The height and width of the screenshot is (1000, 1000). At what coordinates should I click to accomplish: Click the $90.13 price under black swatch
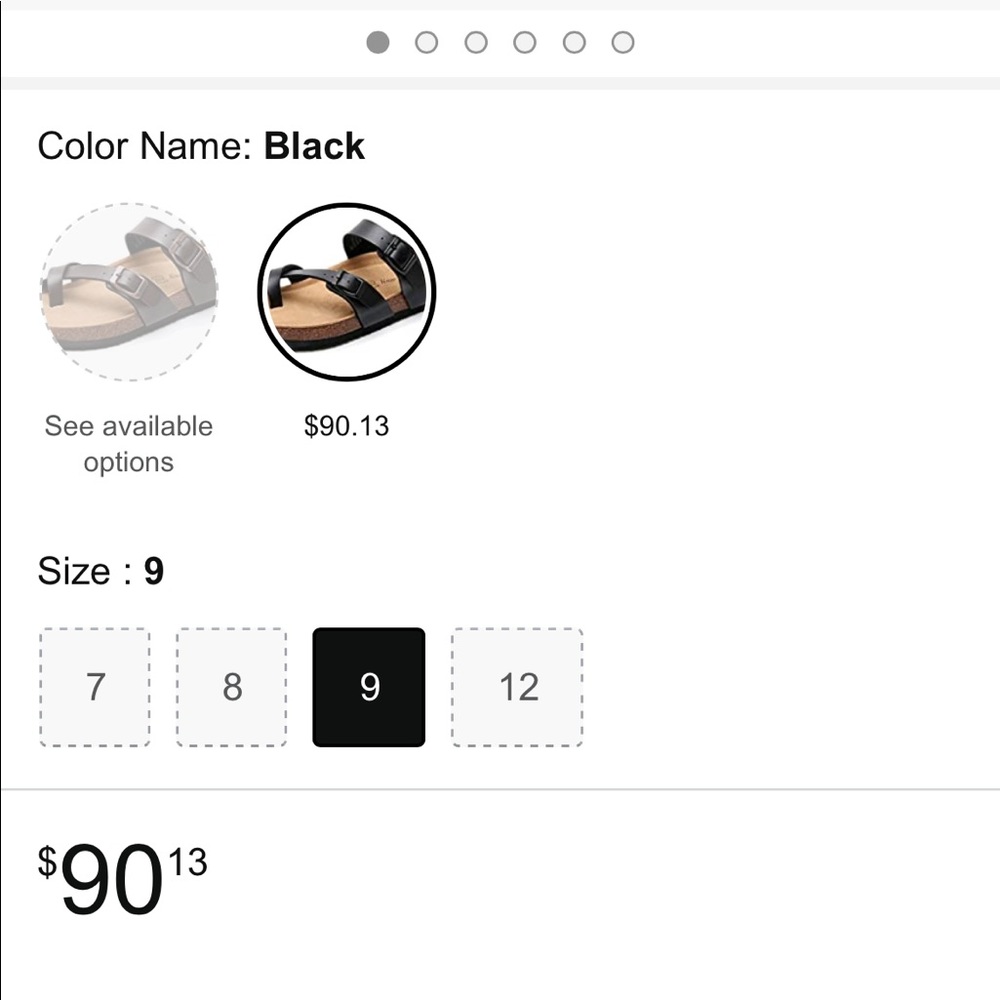click(346, 426)
